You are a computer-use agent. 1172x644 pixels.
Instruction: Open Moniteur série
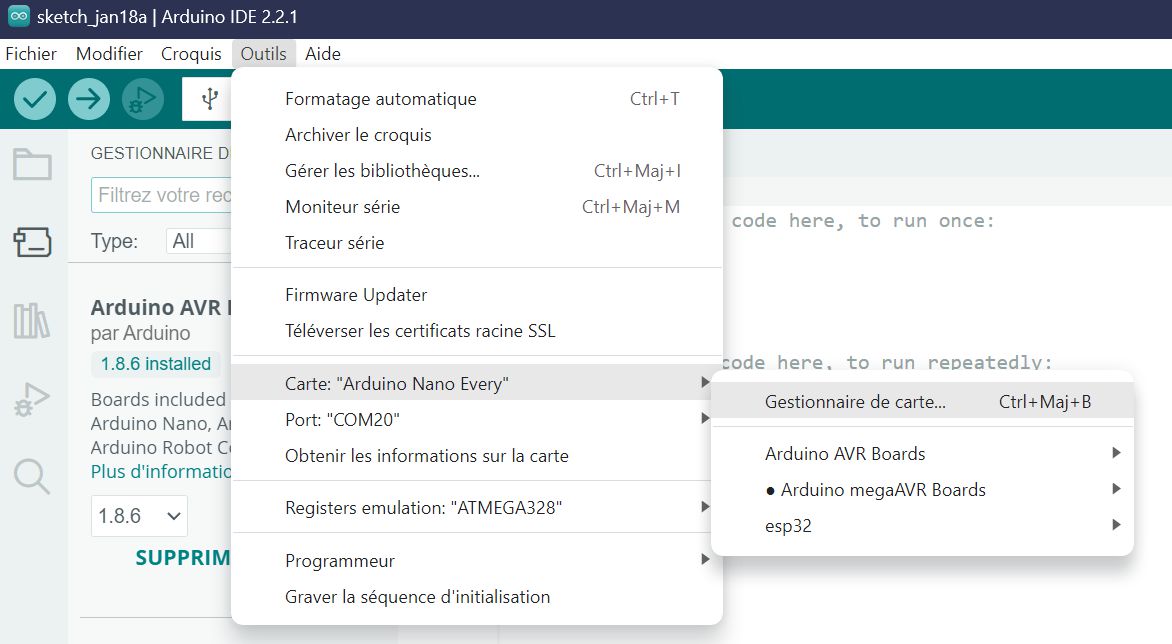click(477, 207)
